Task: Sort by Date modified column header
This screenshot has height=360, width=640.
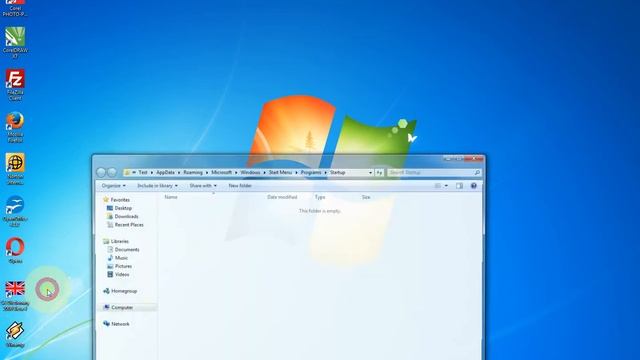Action: pos(282,197)
